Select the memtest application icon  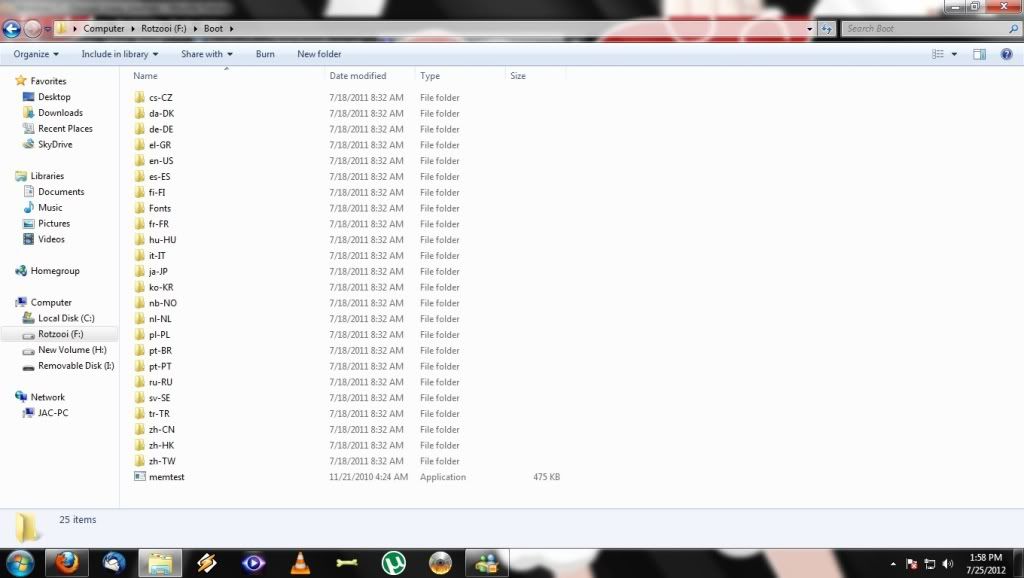pos(139,477)
